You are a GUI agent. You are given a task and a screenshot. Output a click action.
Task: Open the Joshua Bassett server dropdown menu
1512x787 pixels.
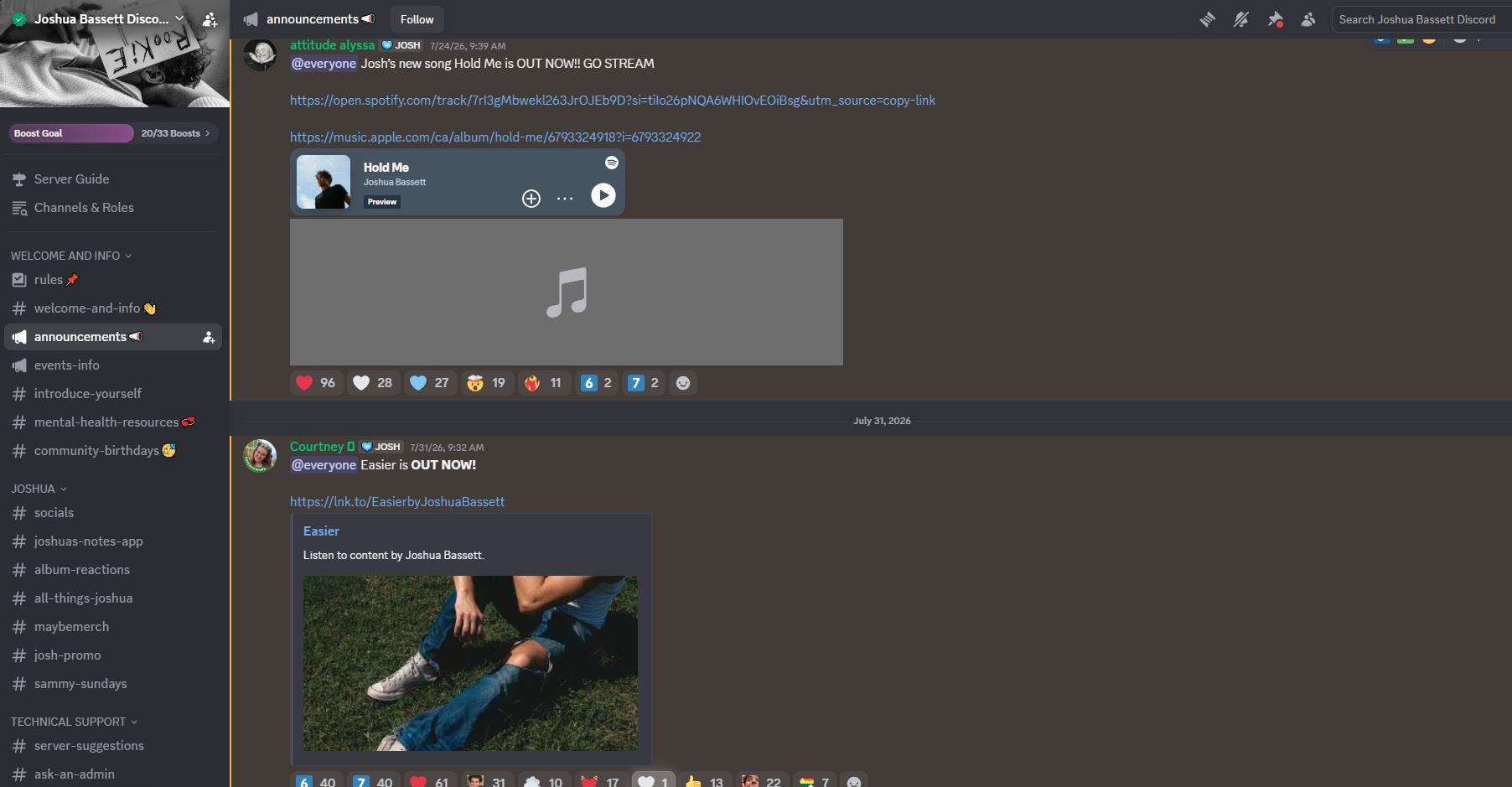[179, 18]
